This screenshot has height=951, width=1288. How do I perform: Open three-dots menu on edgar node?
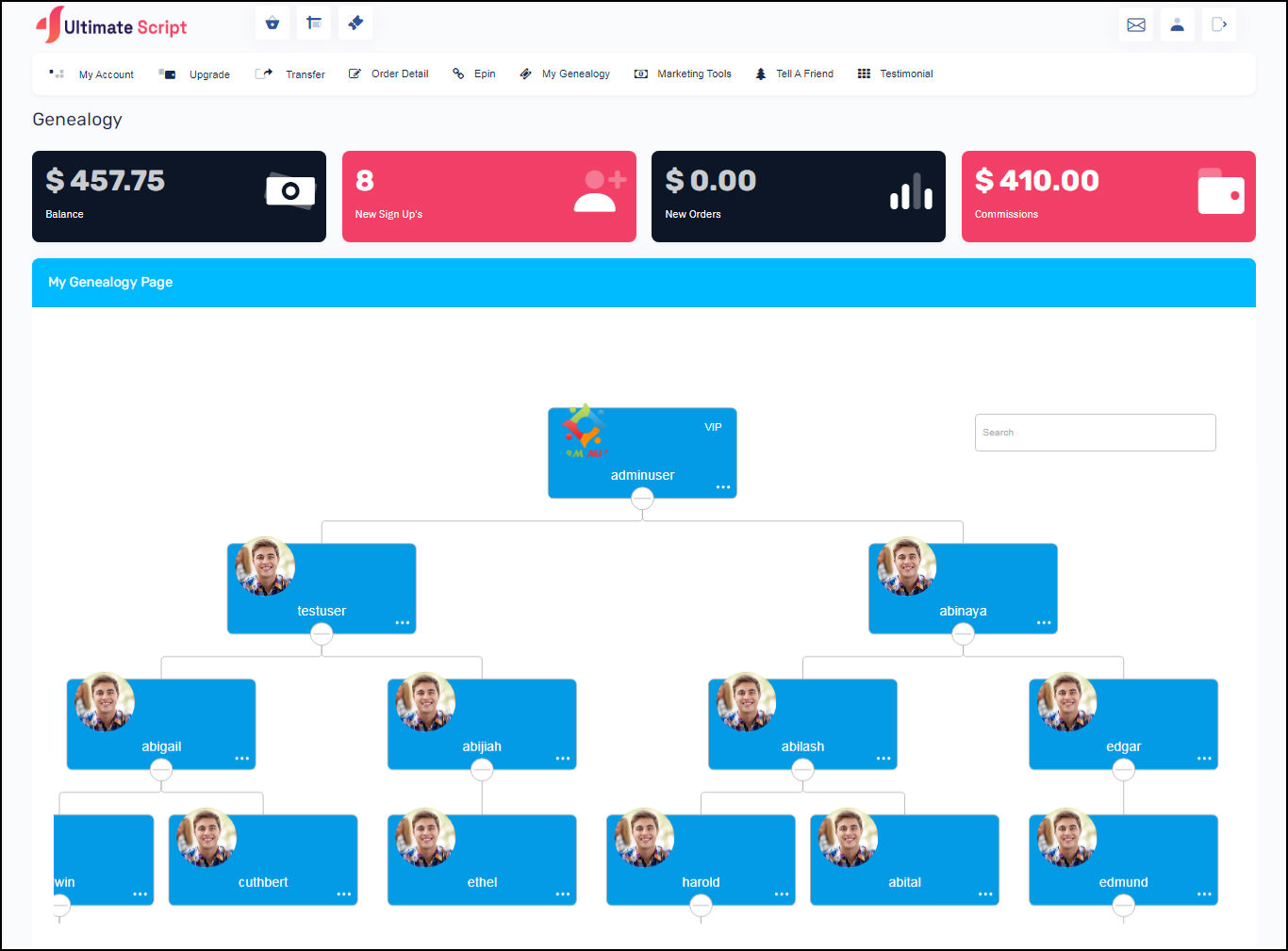click(1204, 759)
